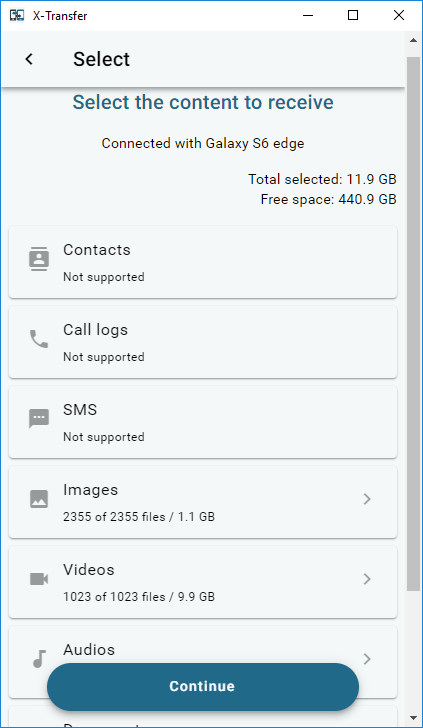This screenshot has height=728, width=423.
Task: Expand Images using its chevron arrow
Action: tap(367, 499)
